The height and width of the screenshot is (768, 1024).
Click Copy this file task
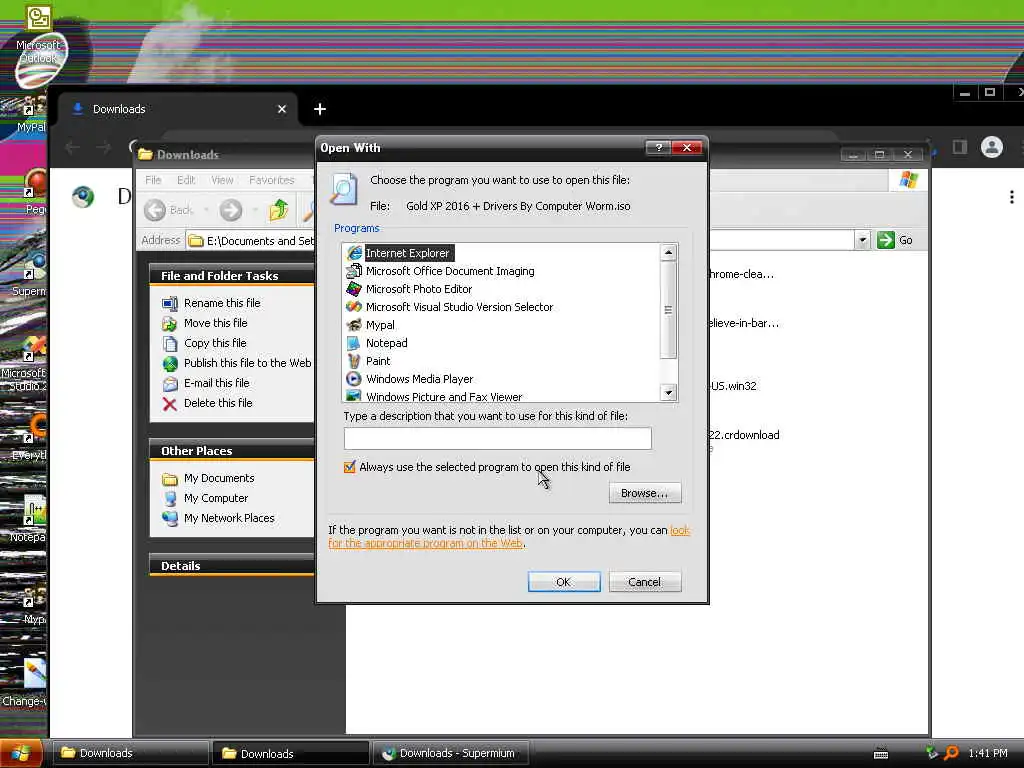[x=215, y=343]
